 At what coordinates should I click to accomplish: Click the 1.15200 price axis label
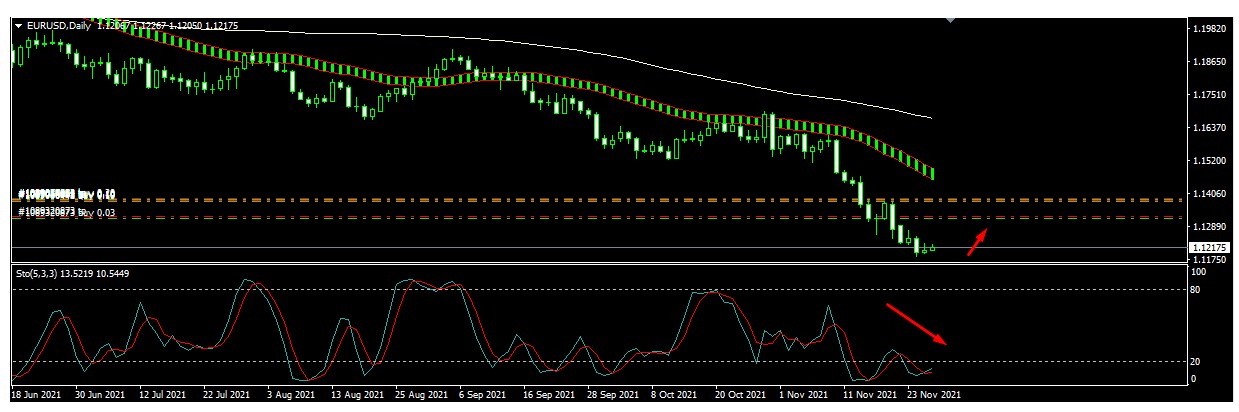[1211, 160]
